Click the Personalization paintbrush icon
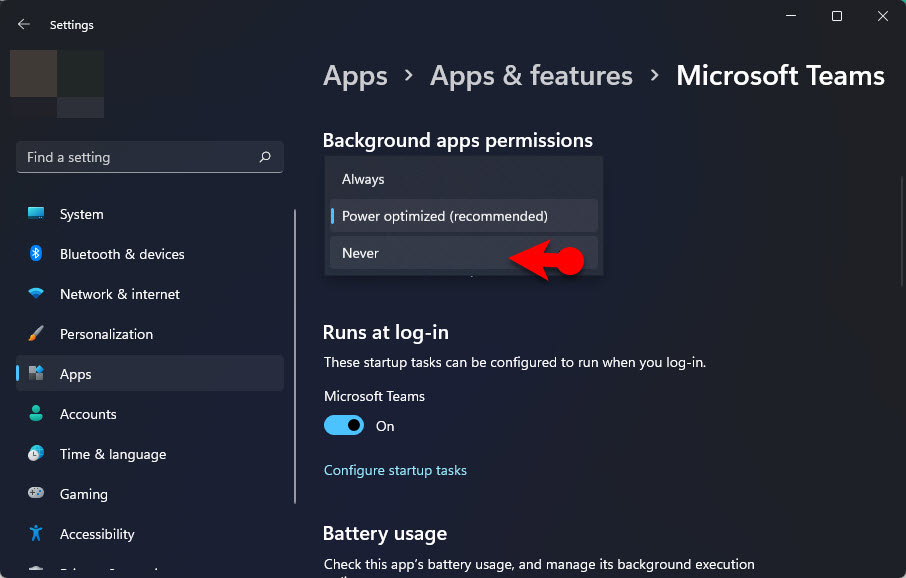 point(36,334)
